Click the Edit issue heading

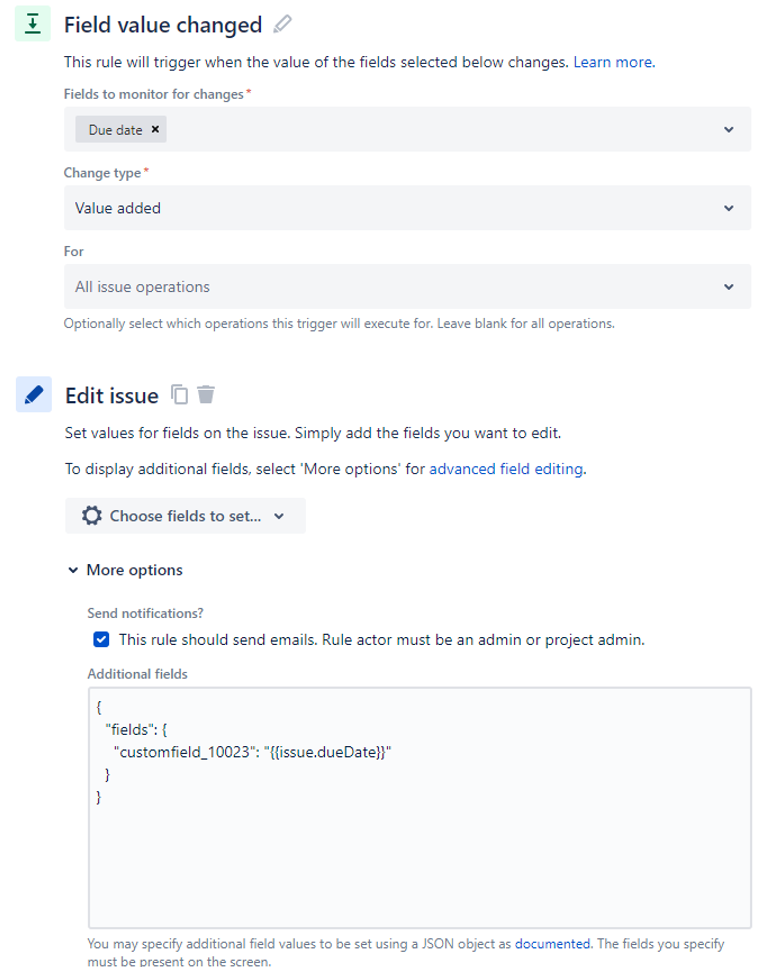click(x=112, y=395)
